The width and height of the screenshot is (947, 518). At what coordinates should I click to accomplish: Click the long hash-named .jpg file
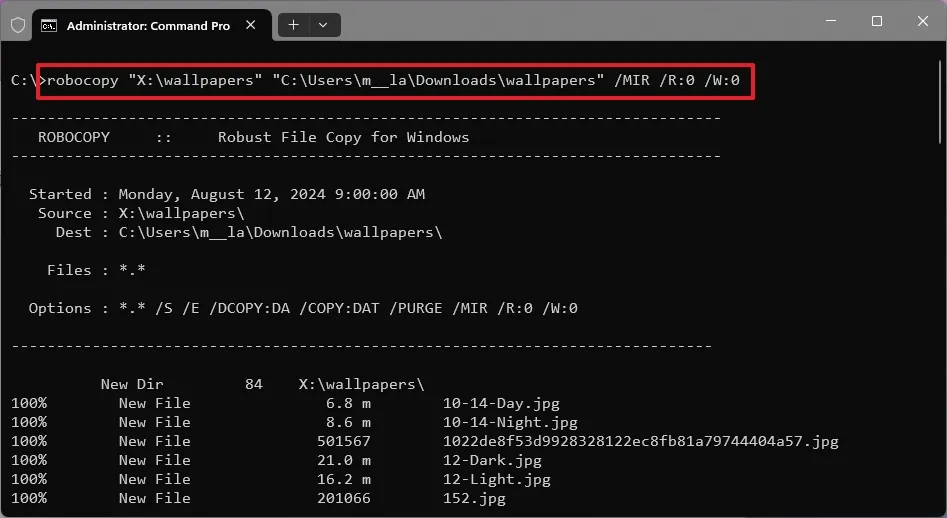641,441
